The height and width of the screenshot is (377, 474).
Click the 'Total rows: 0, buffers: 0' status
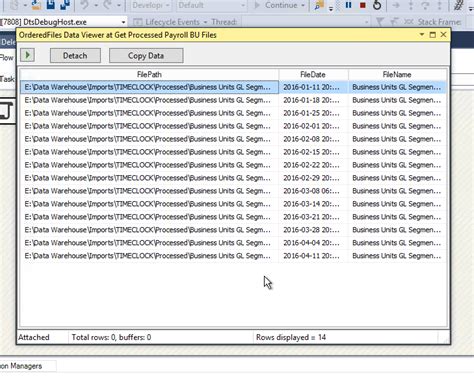point(111,337)
